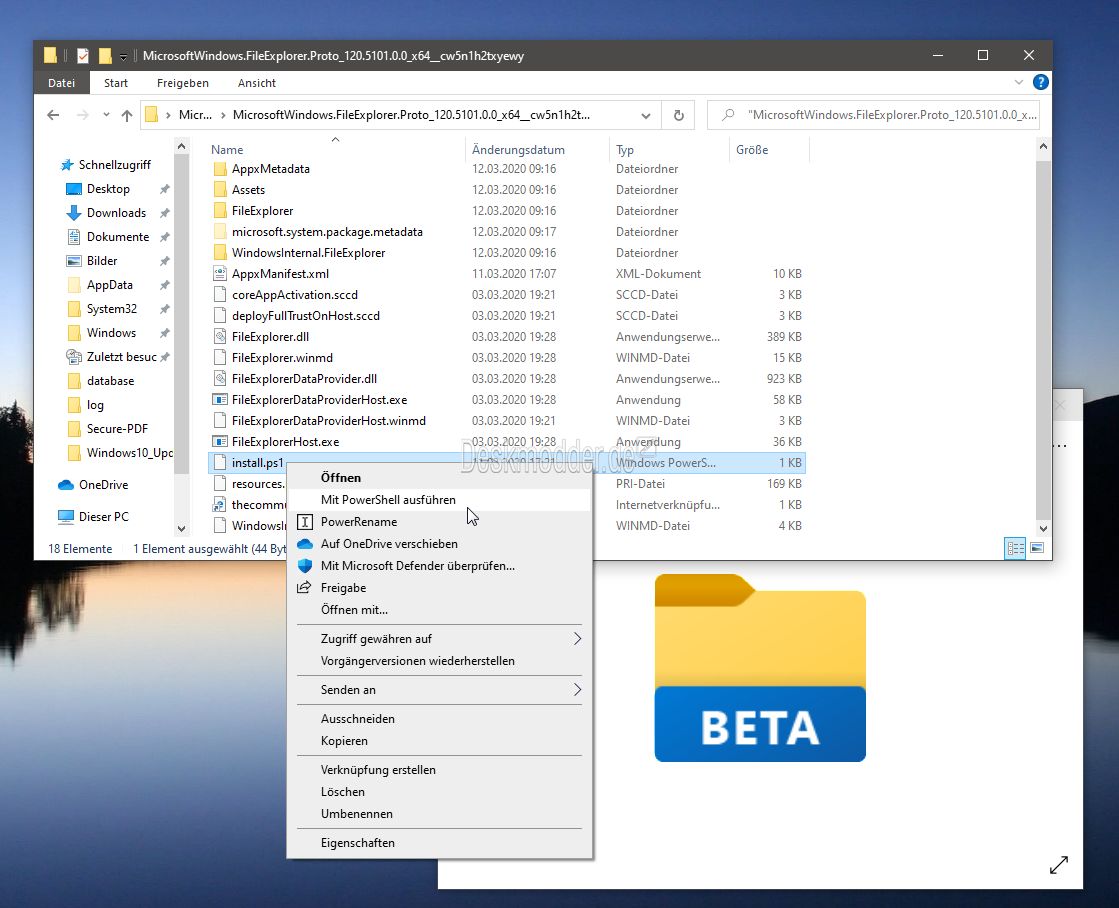Image resolution: width=1119 pixels, height=908 pixels.
Task: Switch to details view in status bar
Action: click(1015, 548)
